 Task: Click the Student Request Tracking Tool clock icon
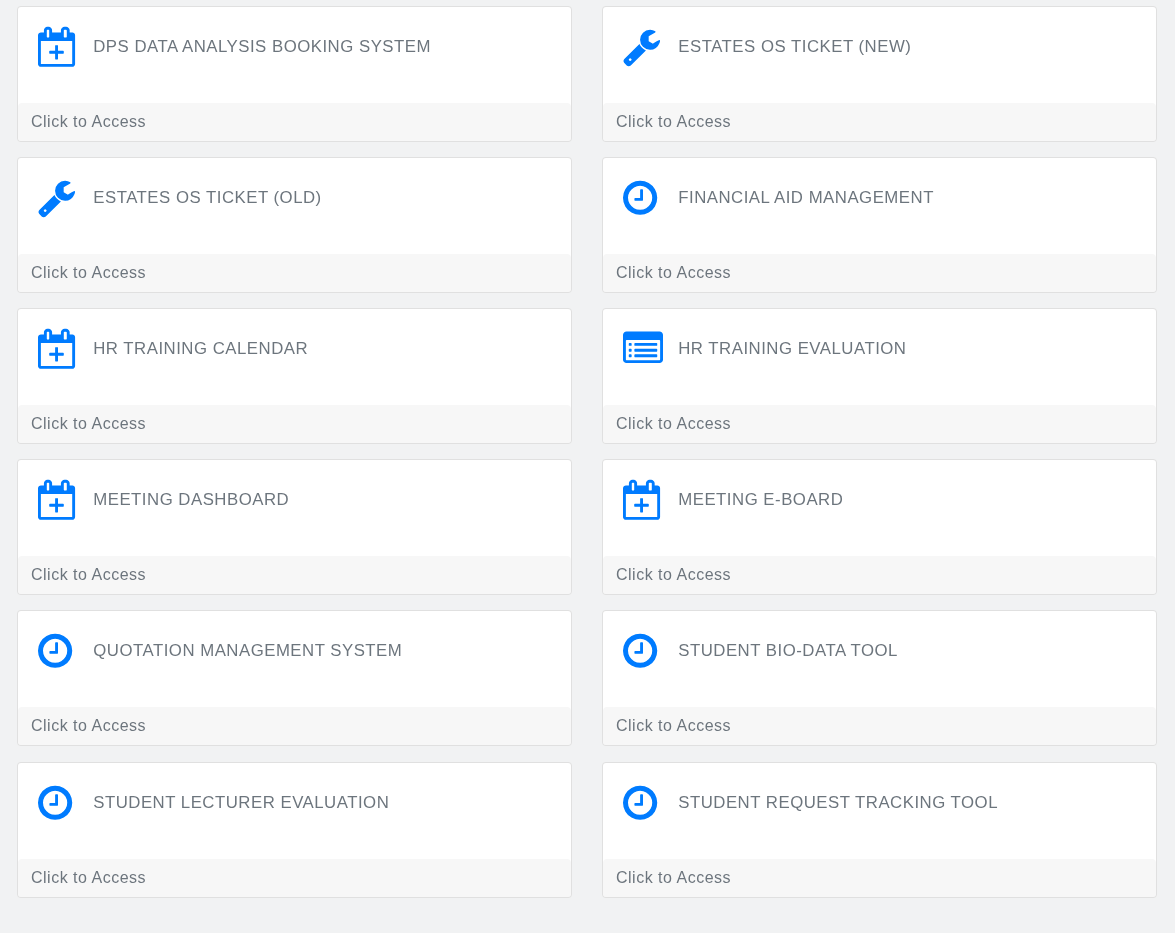tap(640, 803)
